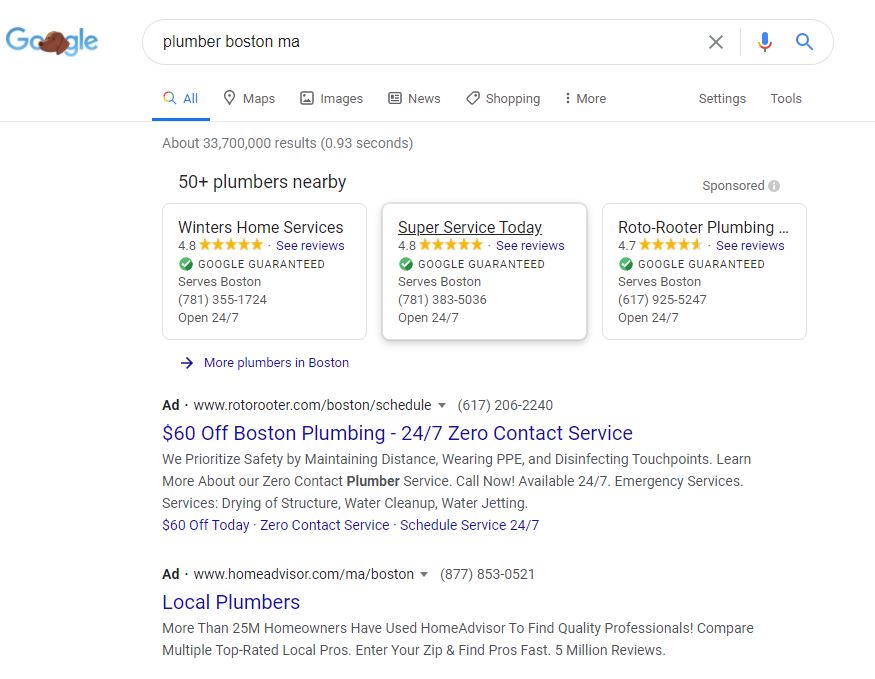
Task: Expand the homeadvisor.com ad URL dropdown arrow
Action: [424, 575]
